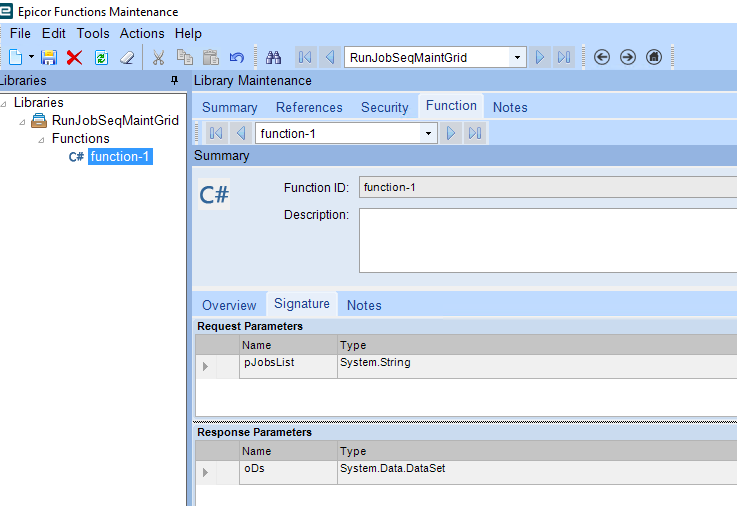The width and height of the screenshot is (737, 506).
Task: Click the red Delete X icon
Action: pyautogui.click(x=74, y=58)
